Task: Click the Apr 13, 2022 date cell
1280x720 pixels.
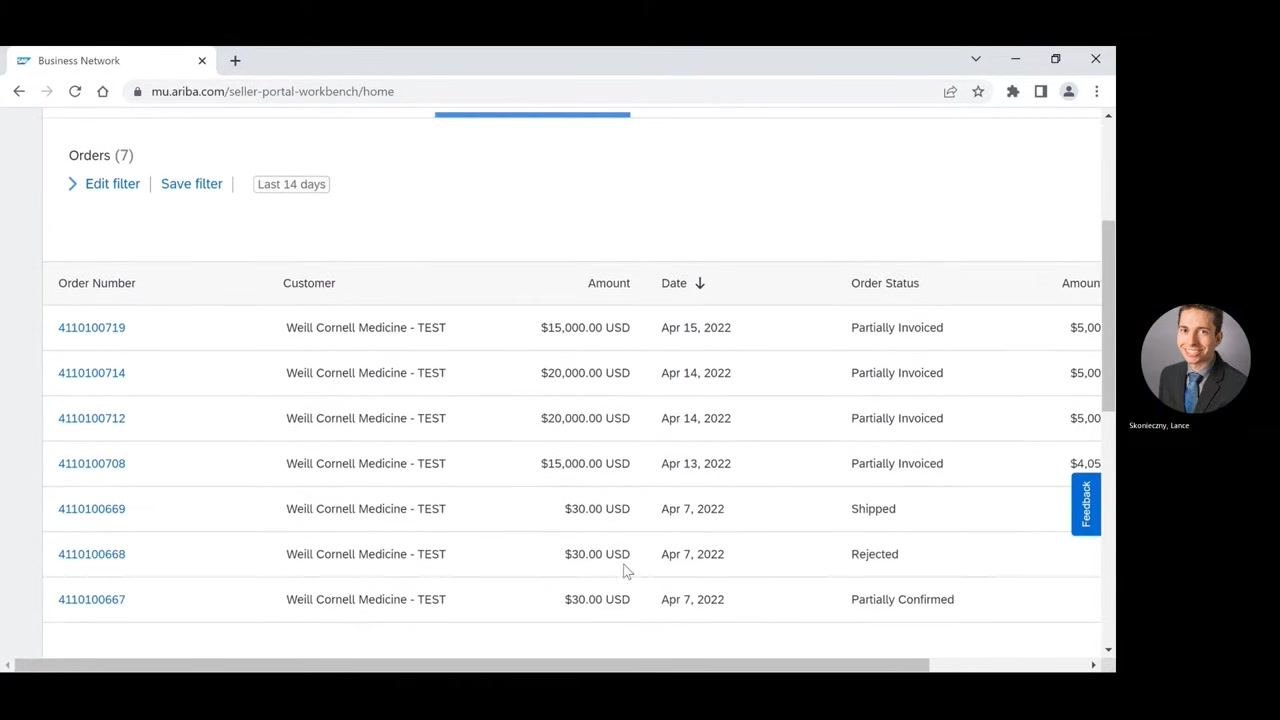Action: pyautogui.click(x=696, y=464)
